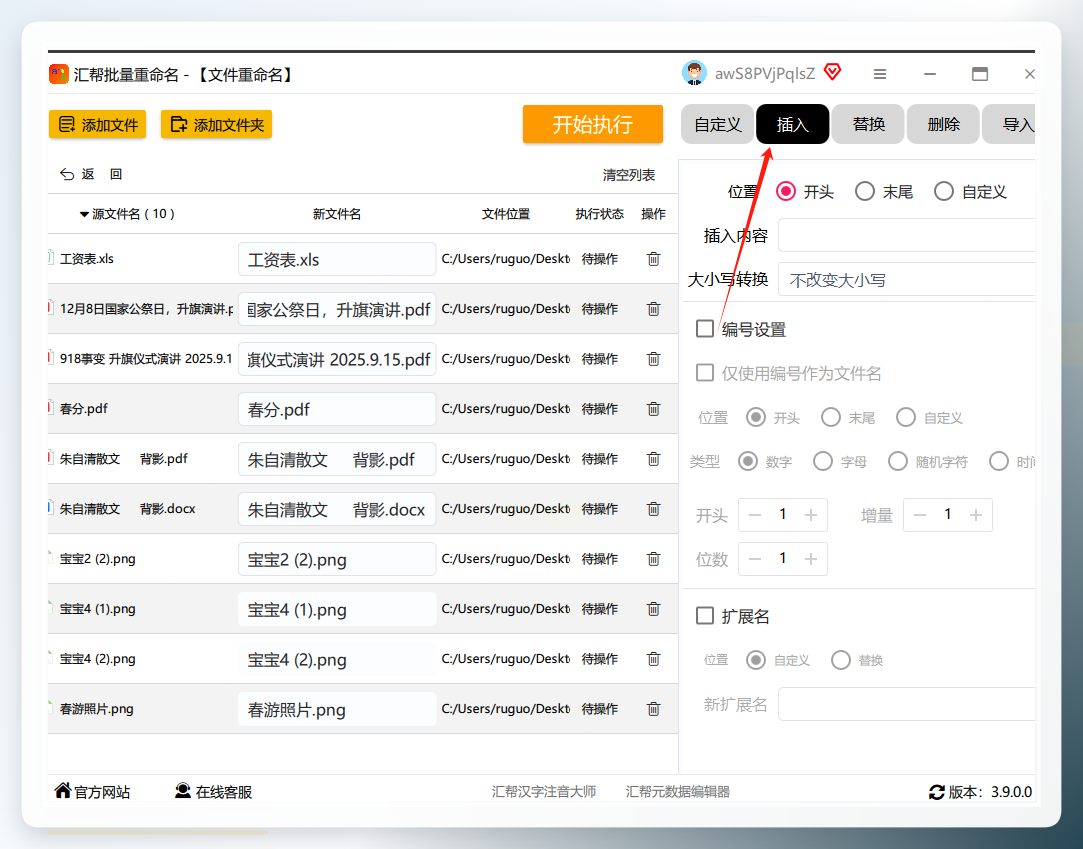Trash the 宝宝2 (2).png entry
The image size is (1083, 849).
[x=653, y=559]
